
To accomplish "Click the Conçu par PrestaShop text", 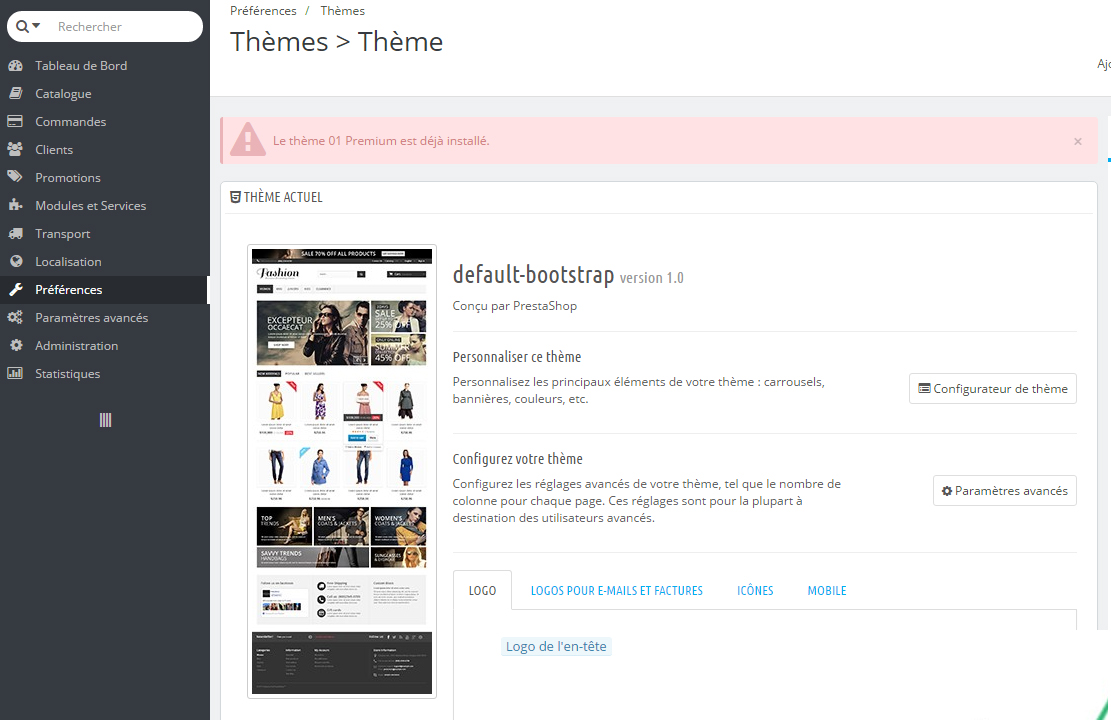I will [515, 305].
